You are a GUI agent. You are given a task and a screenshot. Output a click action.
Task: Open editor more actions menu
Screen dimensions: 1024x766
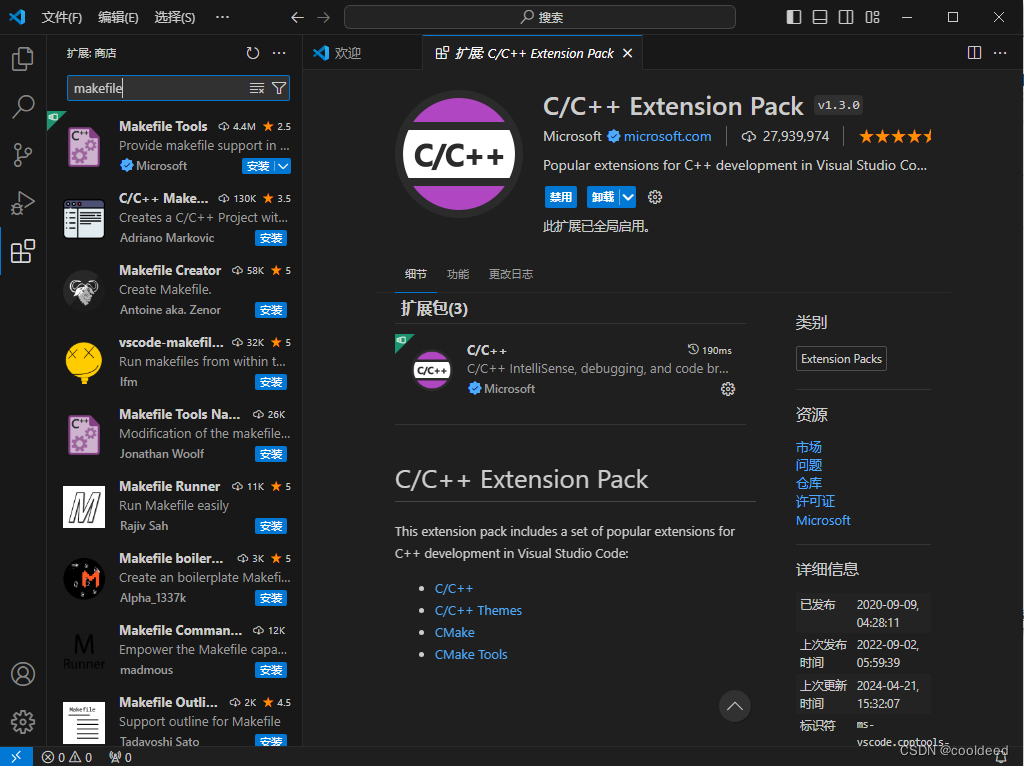click(1000, 53)
